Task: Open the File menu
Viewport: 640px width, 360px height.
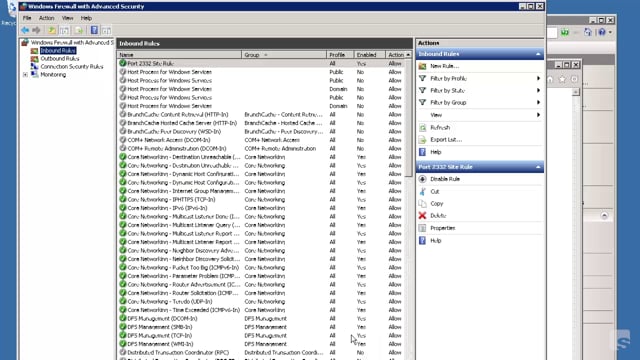Action: [27, 18]
